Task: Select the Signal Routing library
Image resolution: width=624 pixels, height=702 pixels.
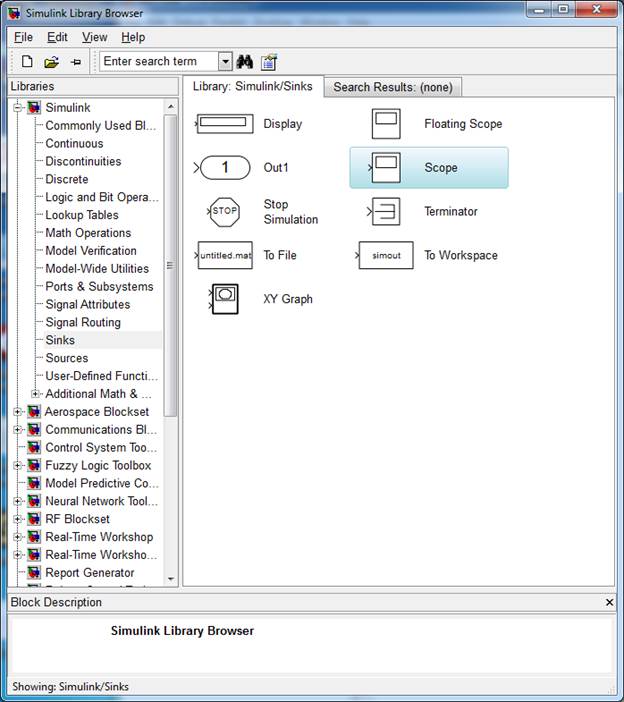Action: [83, 322]
